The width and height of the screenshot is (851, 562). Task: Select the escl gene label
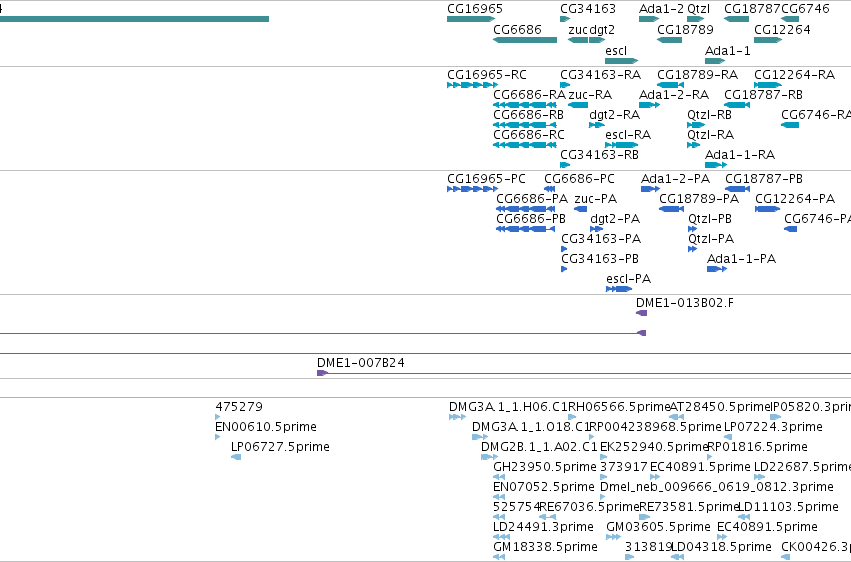(616, 50)
